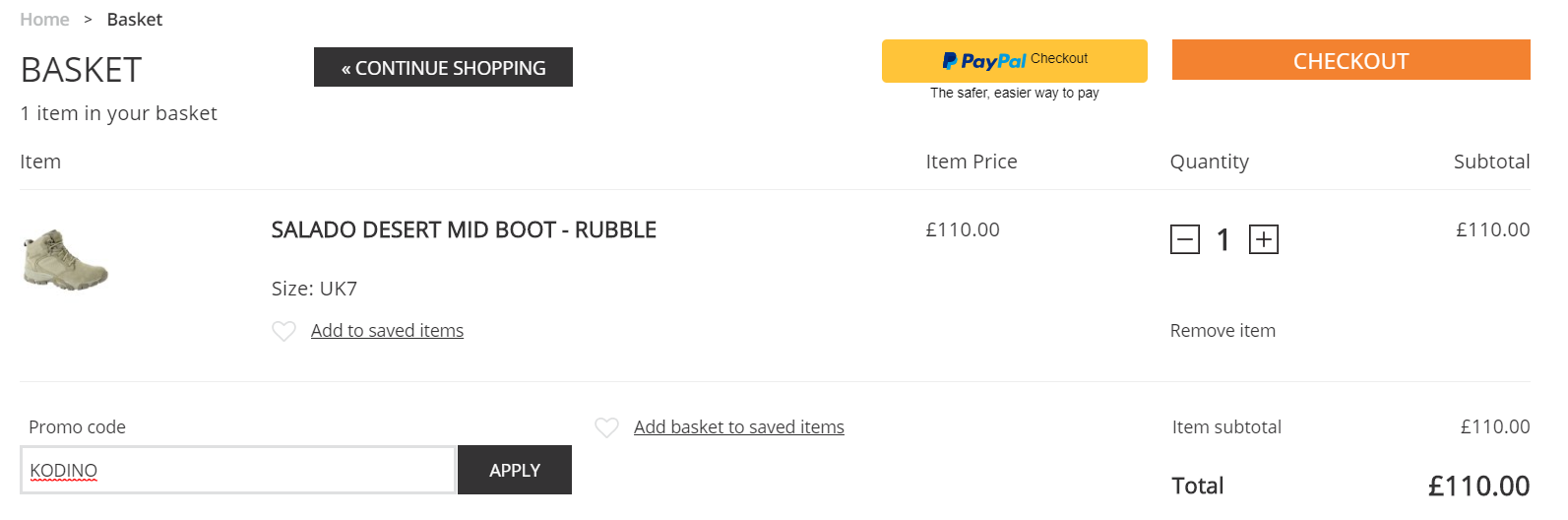Screen dimensions: 1568x520
Task: Go back via Continue Shopping button
Action: [x=443, y=67]
